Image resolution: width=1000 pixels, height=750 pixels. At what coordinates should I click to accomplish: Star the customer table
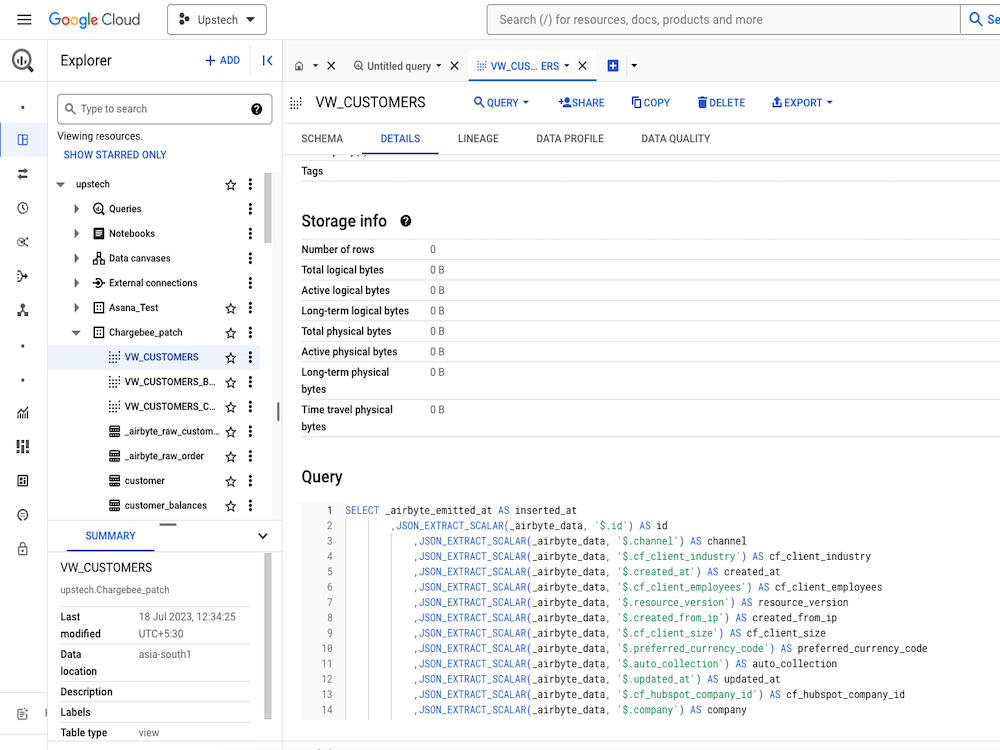pos(231,481)
